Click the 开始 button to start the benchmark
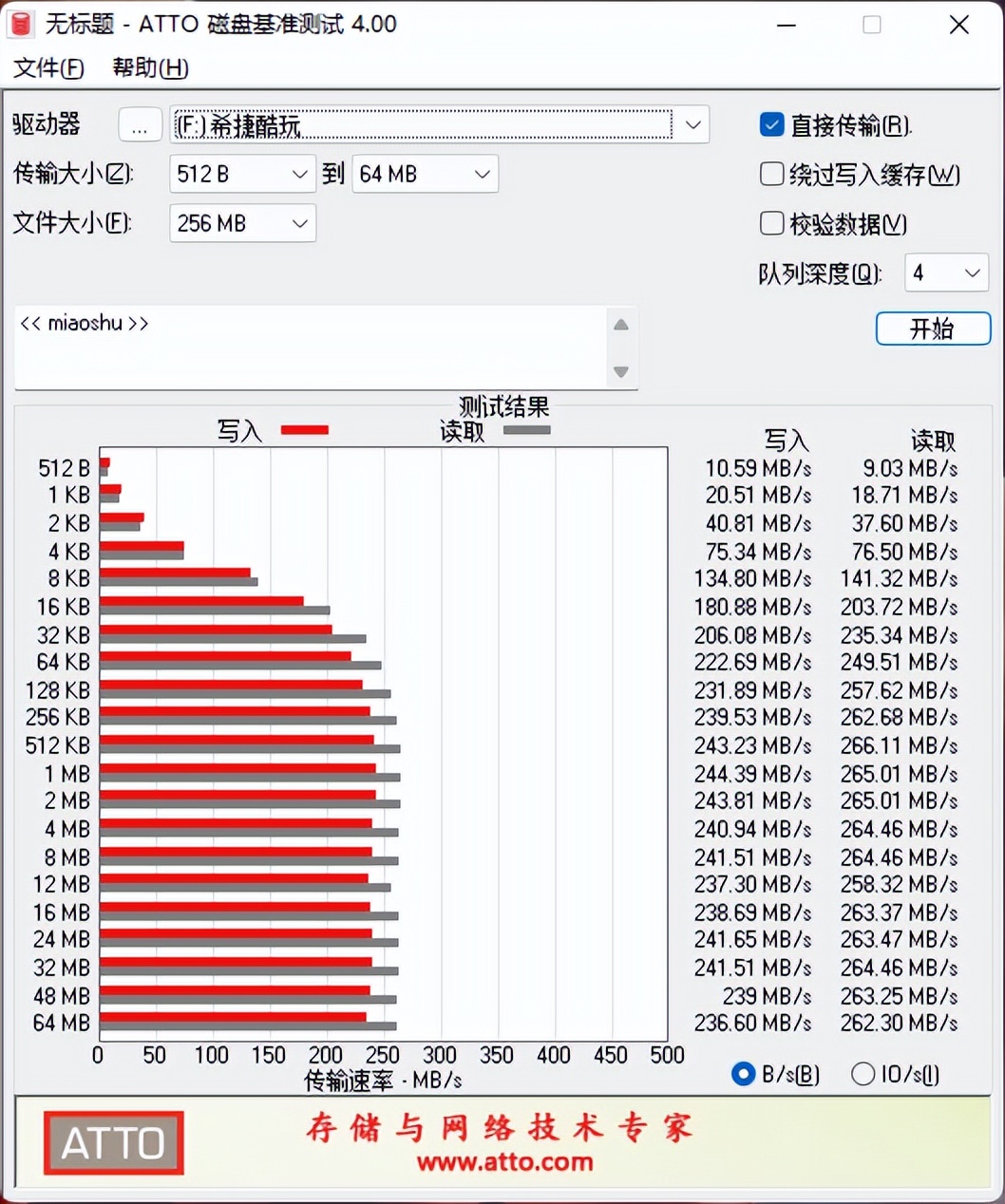Screen dimensions: 1005x1204 [x=933, y=329]
